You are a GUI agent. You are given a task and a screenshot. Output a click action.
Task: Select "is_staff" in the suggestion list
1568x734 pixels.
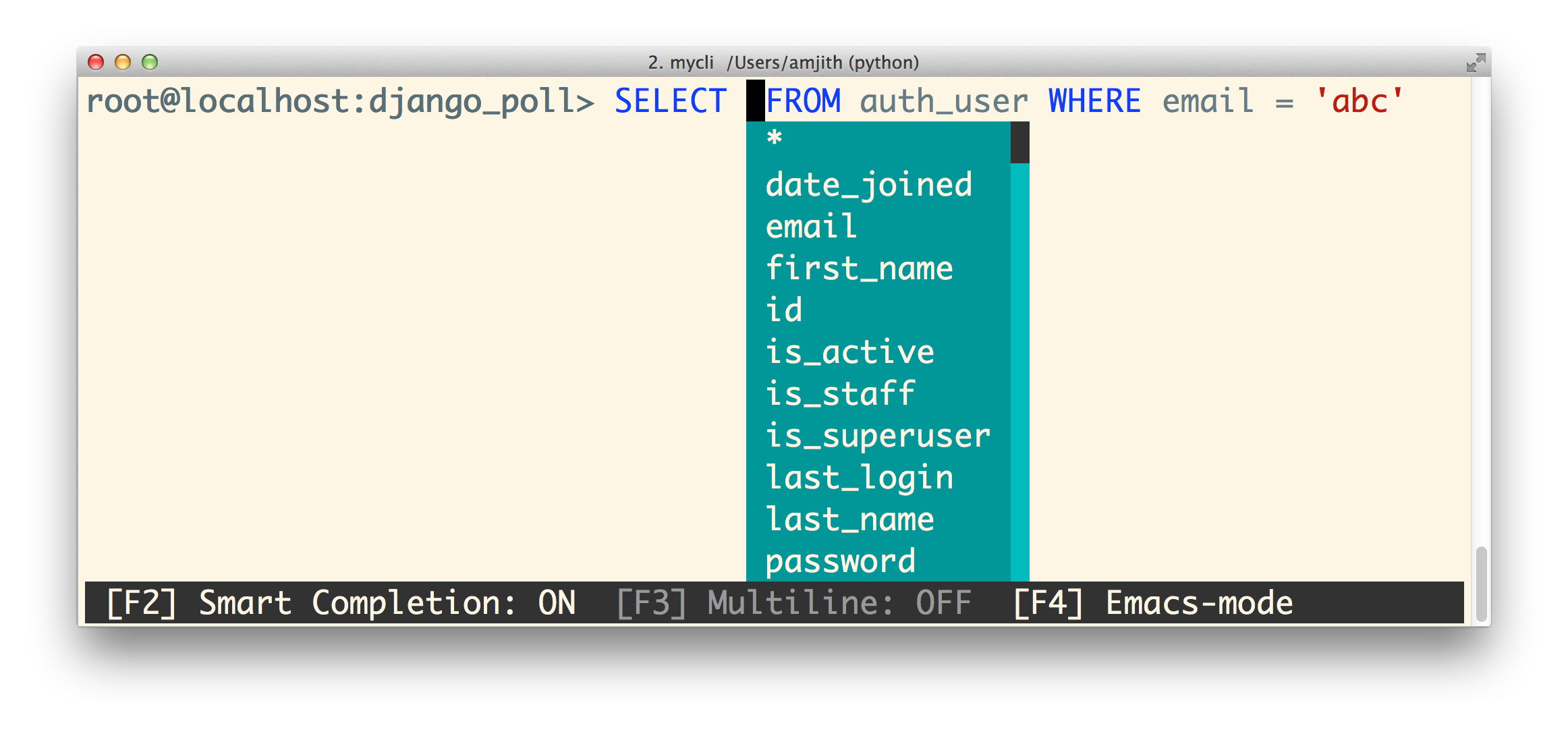coord(840,393)
